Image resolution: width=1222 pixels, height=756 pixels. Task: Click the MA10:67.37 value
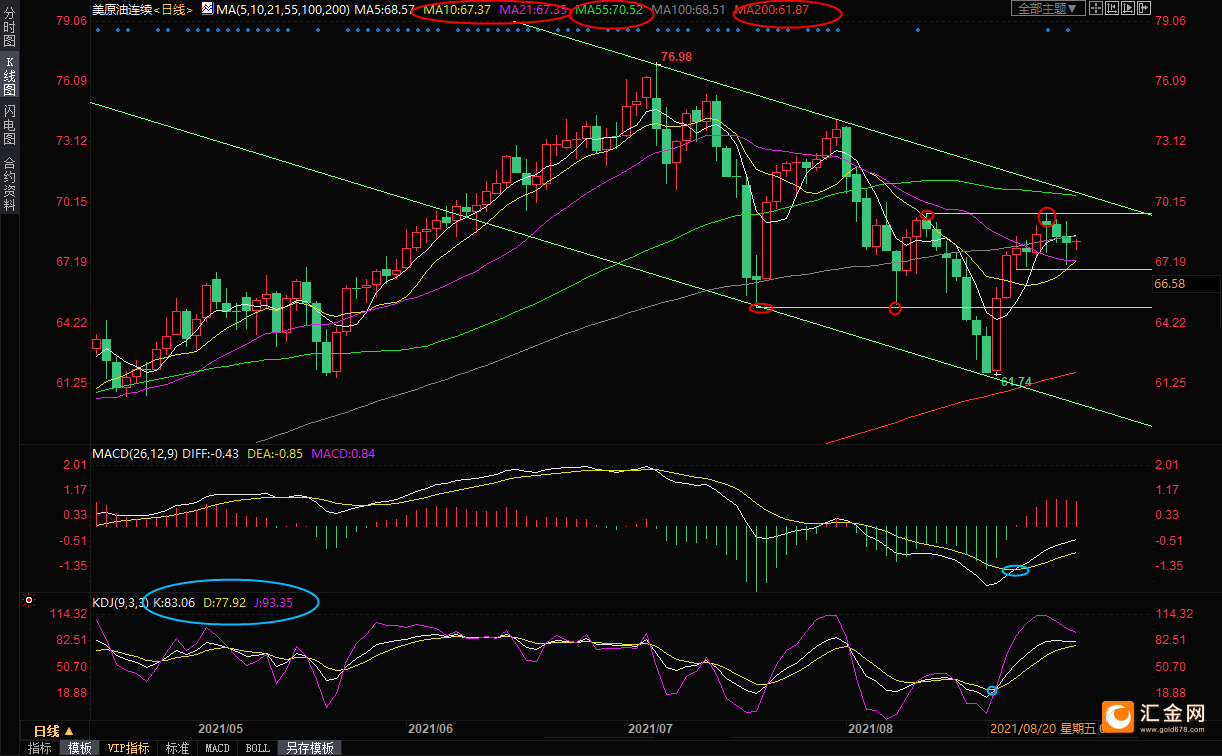coord(457,9)
